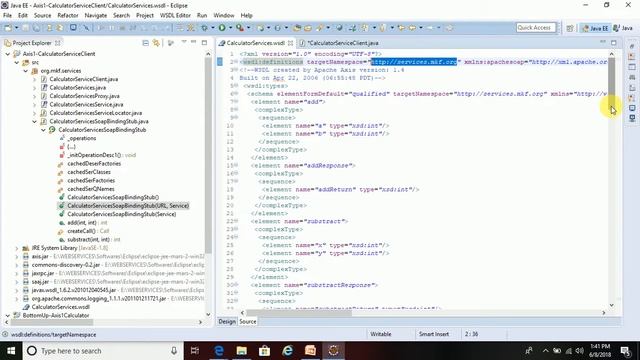
Task: Click editor horizontal scrollbar thumb
Action: point(298,313)
